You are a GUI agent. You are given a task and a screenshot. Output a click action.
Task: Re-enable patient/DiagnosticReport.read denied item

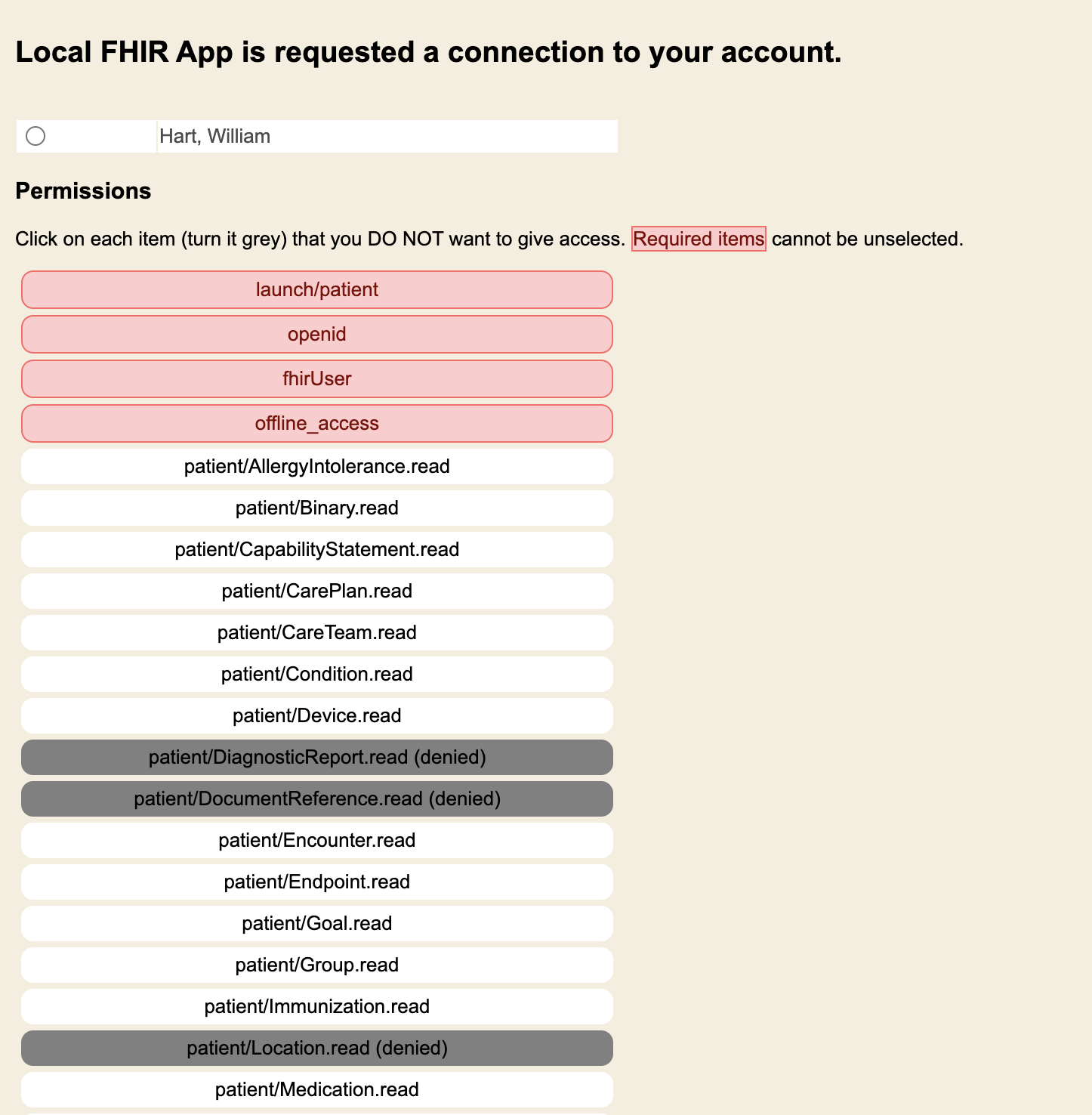click(x=317, y=758)
